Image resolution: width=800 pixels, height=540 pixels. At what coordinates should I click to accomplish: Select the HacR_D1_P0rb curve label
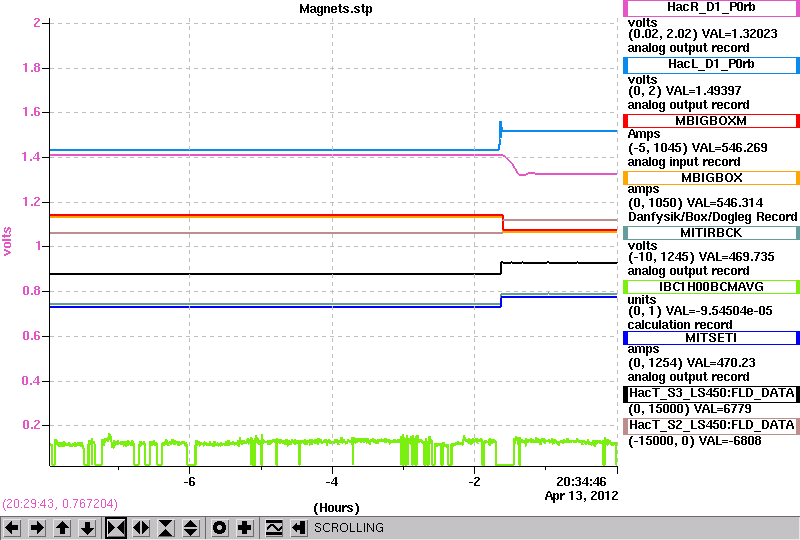pyautogui.click(x=711, y=8)
